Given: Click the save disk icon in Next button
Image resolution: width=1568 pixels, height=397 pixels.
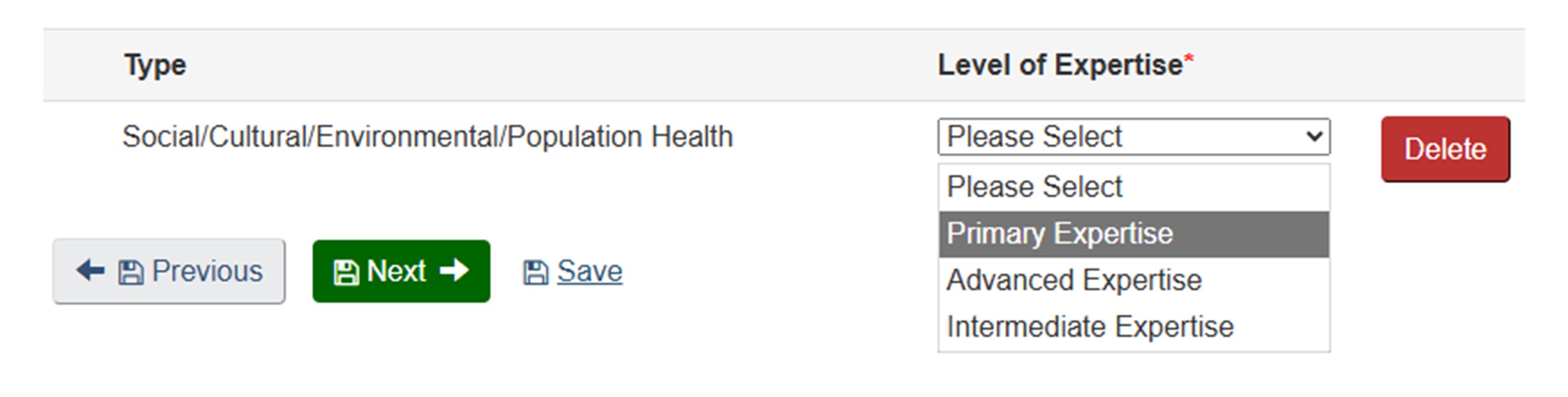Looking at the screenshot, I should (x=346, y=272).
